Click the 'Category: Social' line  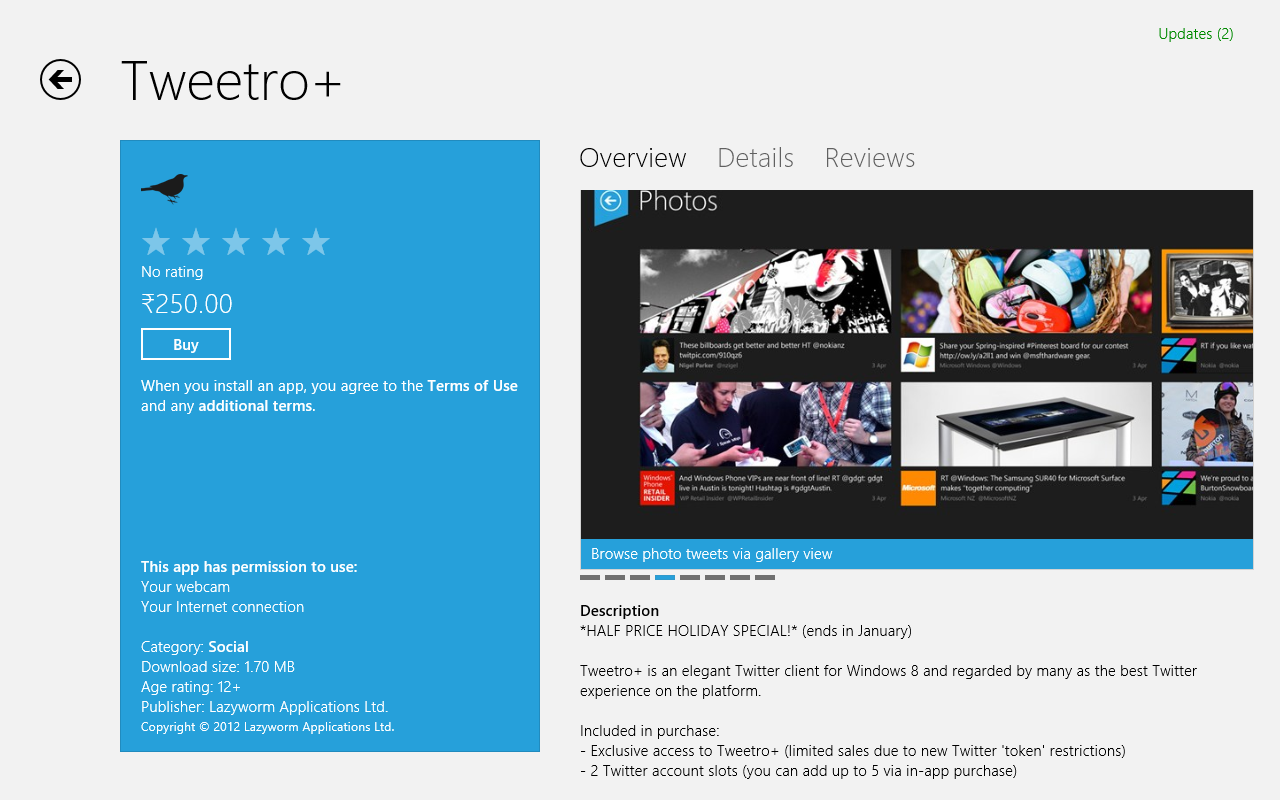tap(195, 647)
